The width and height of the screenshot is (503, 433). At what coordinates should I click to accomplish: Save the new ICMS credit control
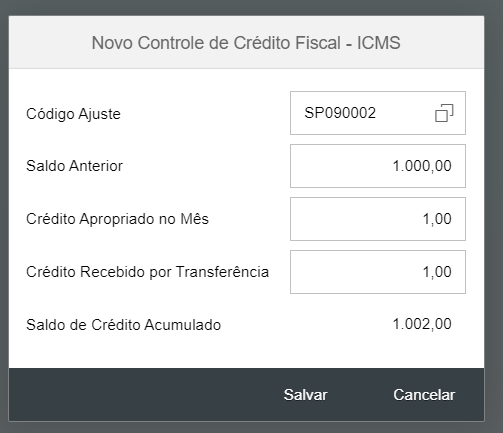[305, 395]
